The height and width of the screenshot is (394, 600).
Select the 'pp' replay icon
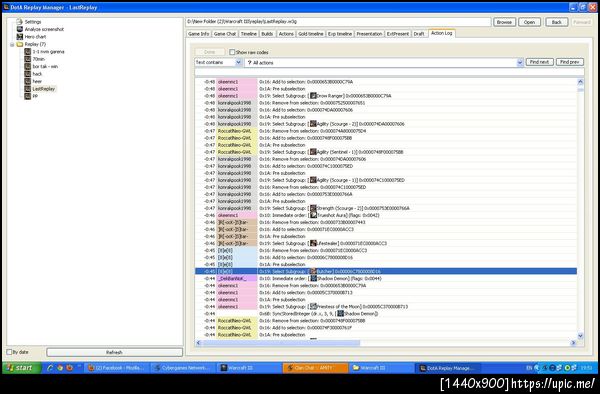click(27, 96)
